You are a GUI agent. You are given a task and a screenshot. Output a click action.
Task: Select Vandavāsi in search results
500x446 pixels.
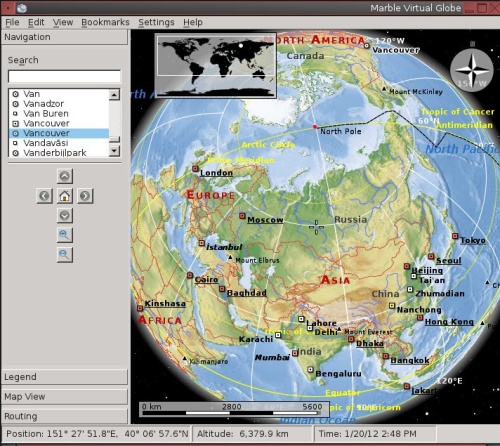(59, 143)
